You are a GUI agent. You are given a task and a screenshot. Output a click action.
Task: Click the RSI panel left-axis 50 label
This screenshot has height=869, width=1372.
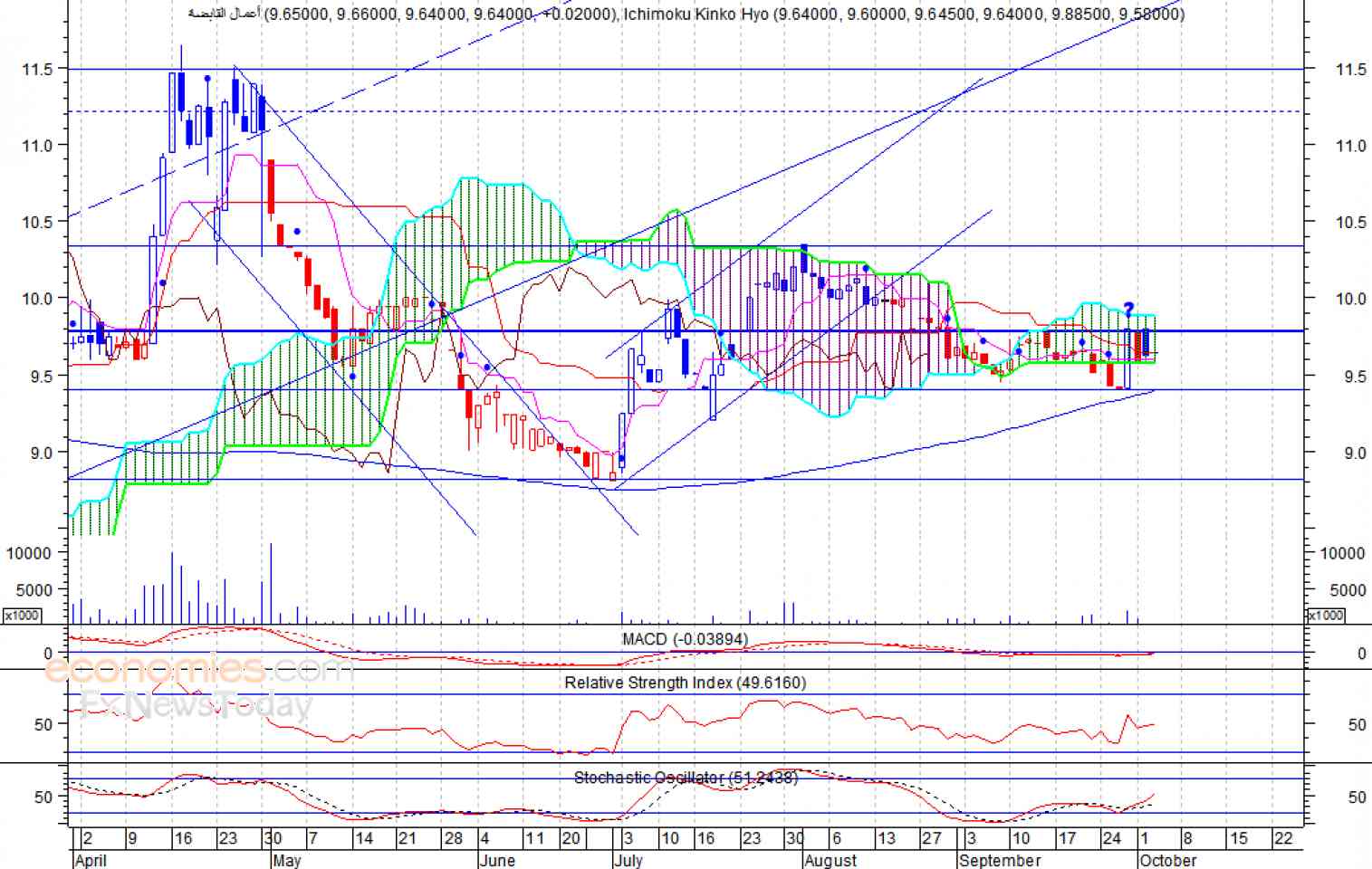tap(43, 724)
